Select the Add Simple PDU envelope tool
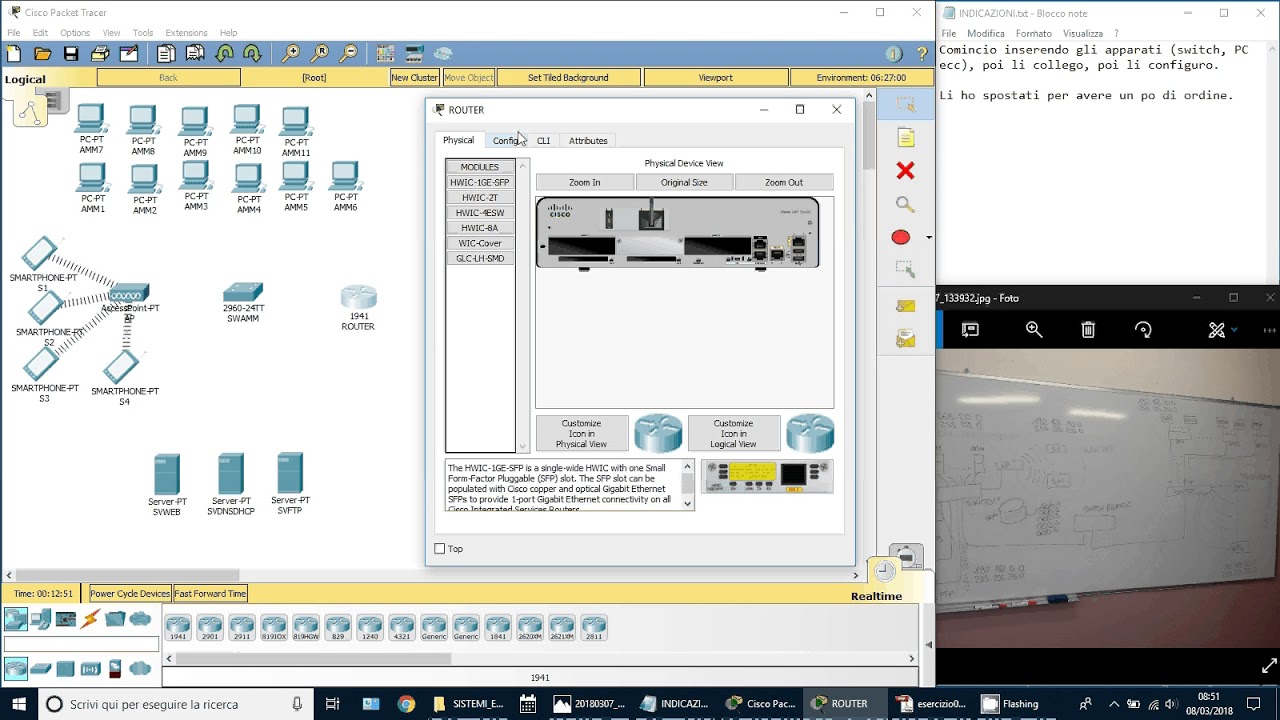This screenshot has width=1280, height=720. [x=905, y=306]
